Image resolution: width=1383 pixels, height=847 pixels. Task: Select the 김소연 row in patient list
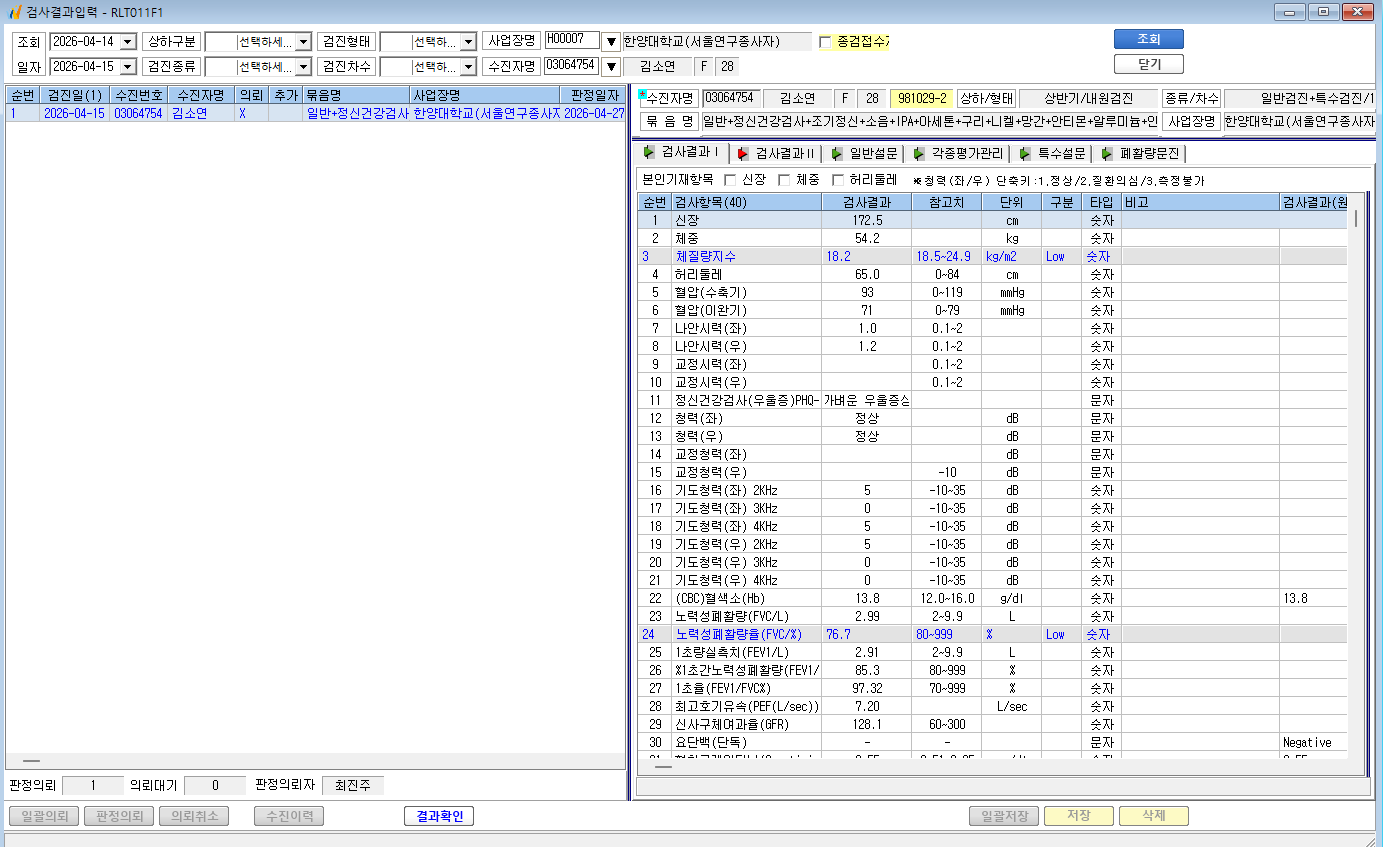pos(315,114)
